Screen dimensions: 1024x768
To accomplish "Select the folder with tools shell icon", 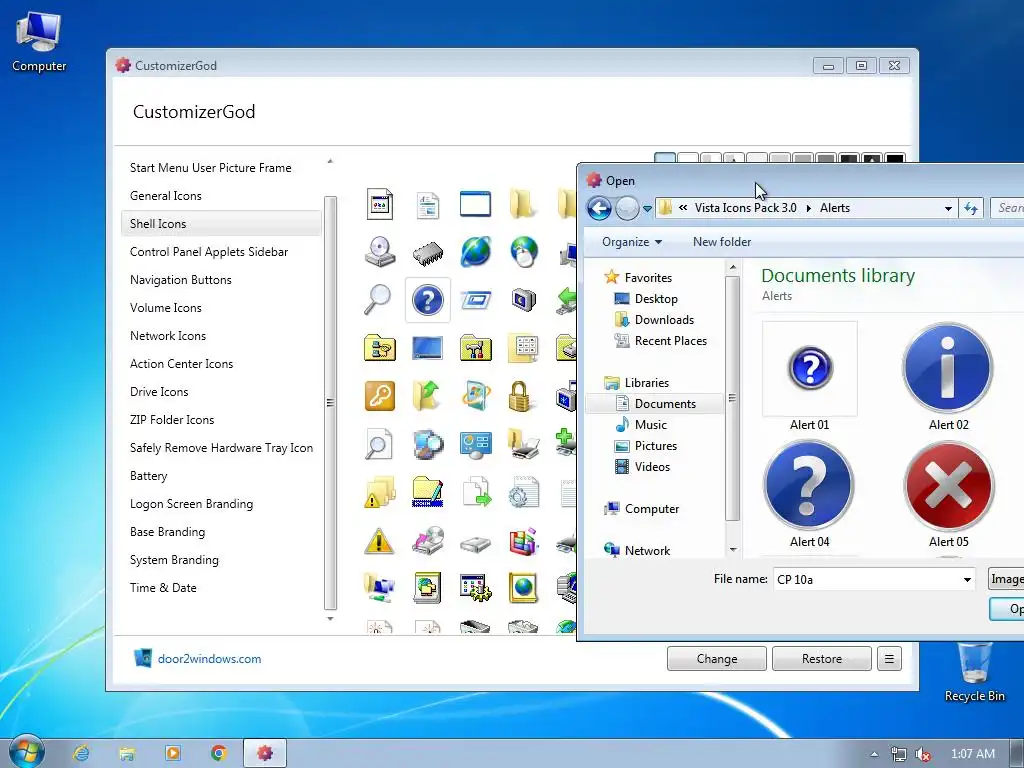I will click(475, 348).
